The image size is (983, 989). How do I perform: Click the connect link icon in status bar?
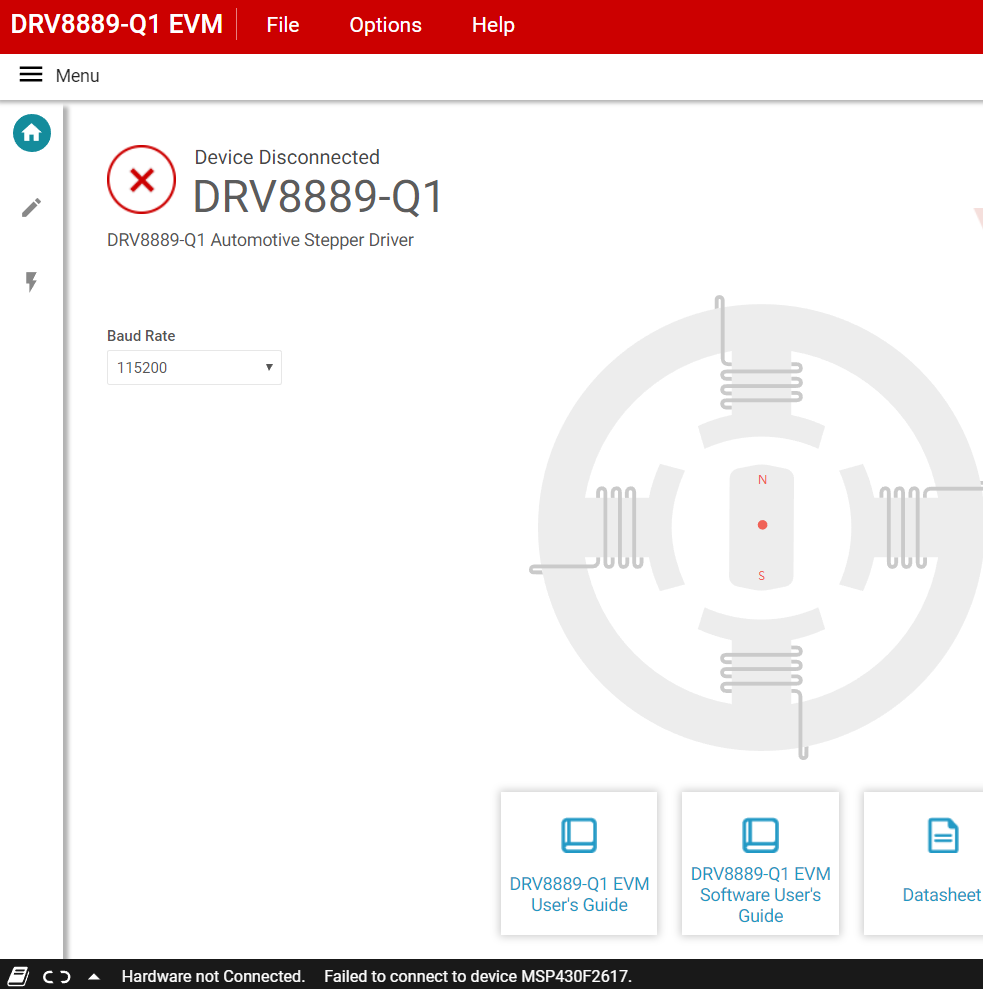pyautogui.click(x=57, y=977)
